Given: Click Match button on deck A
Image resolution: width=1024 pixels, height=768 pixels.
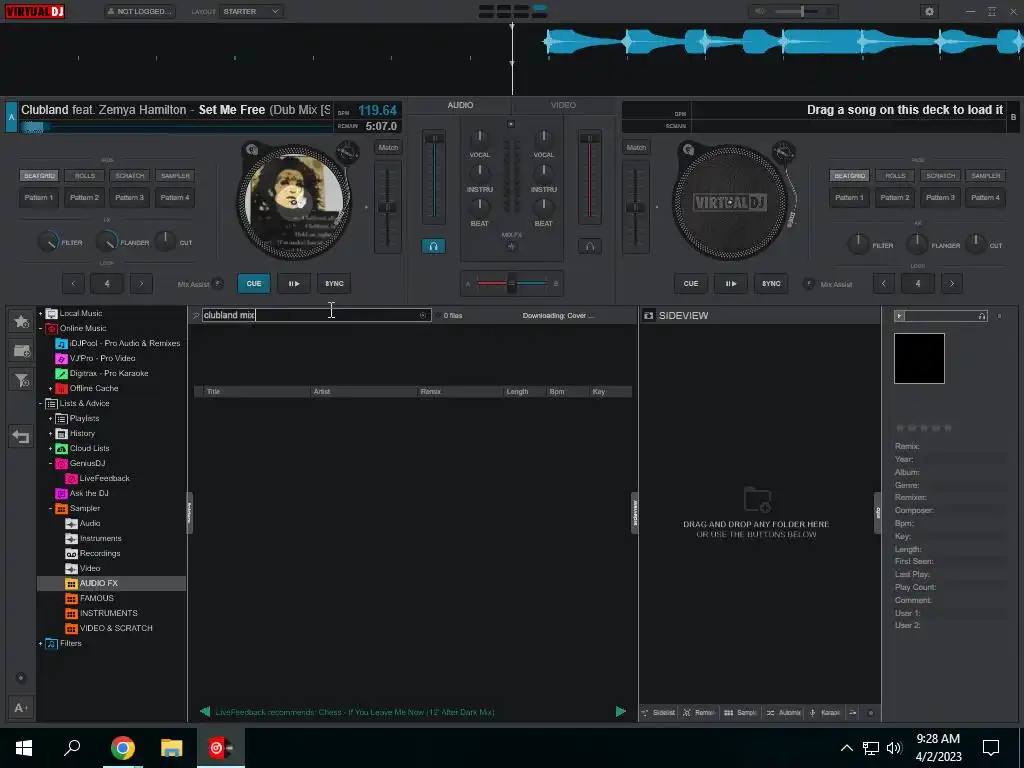Looking at the screenshot, I should pyautogui.click(x=388, y=148).
